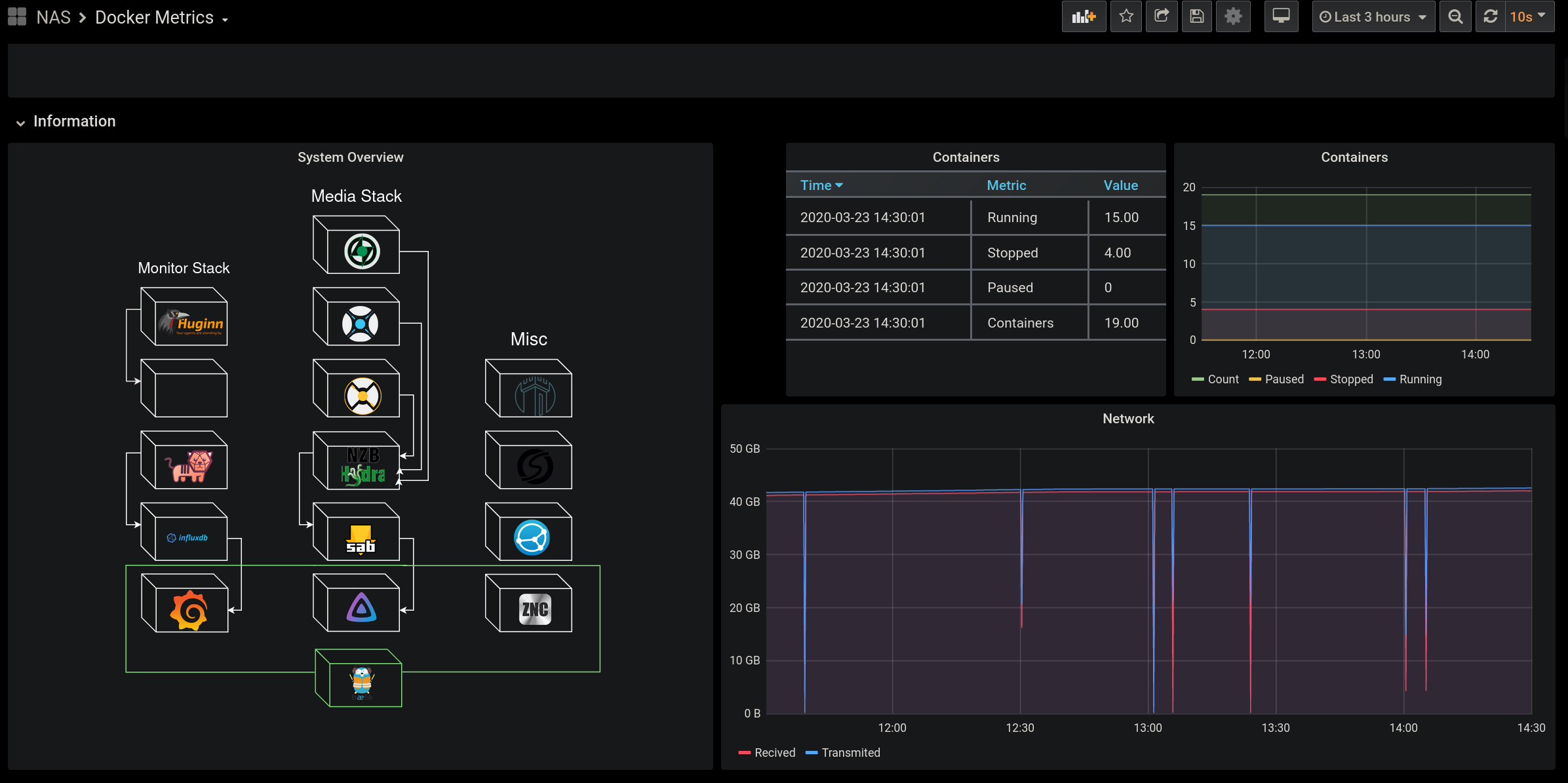Toggle the Transmited series in Network legend
The height and width of the screenshot is (783, 1568).
click(x=851, y=753)
